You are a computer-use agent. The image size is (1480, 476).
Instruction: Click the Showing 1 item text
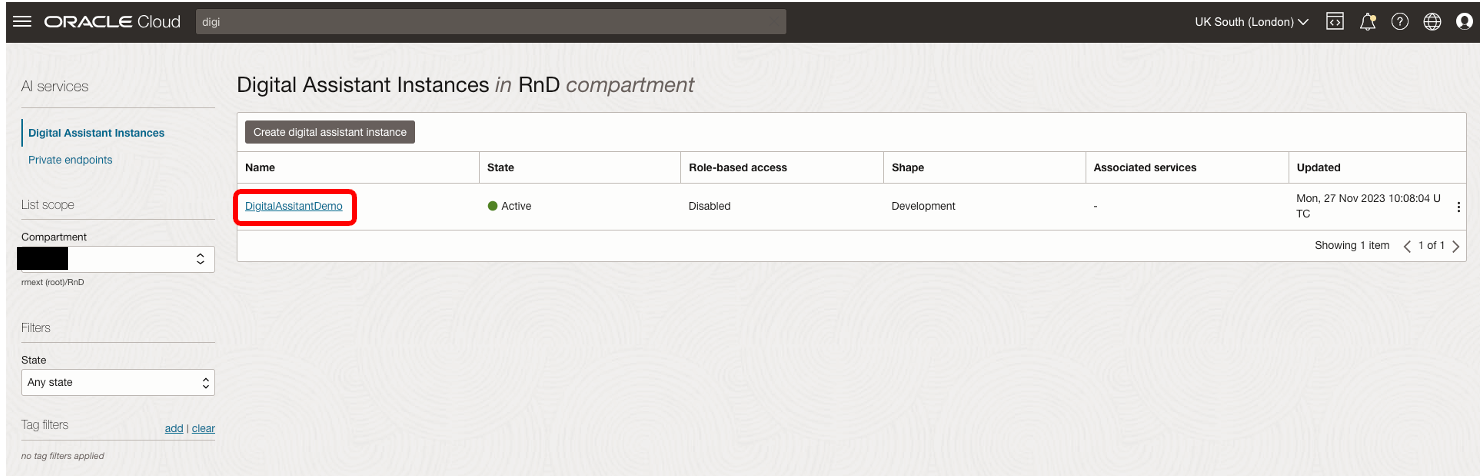[1352, 246]
